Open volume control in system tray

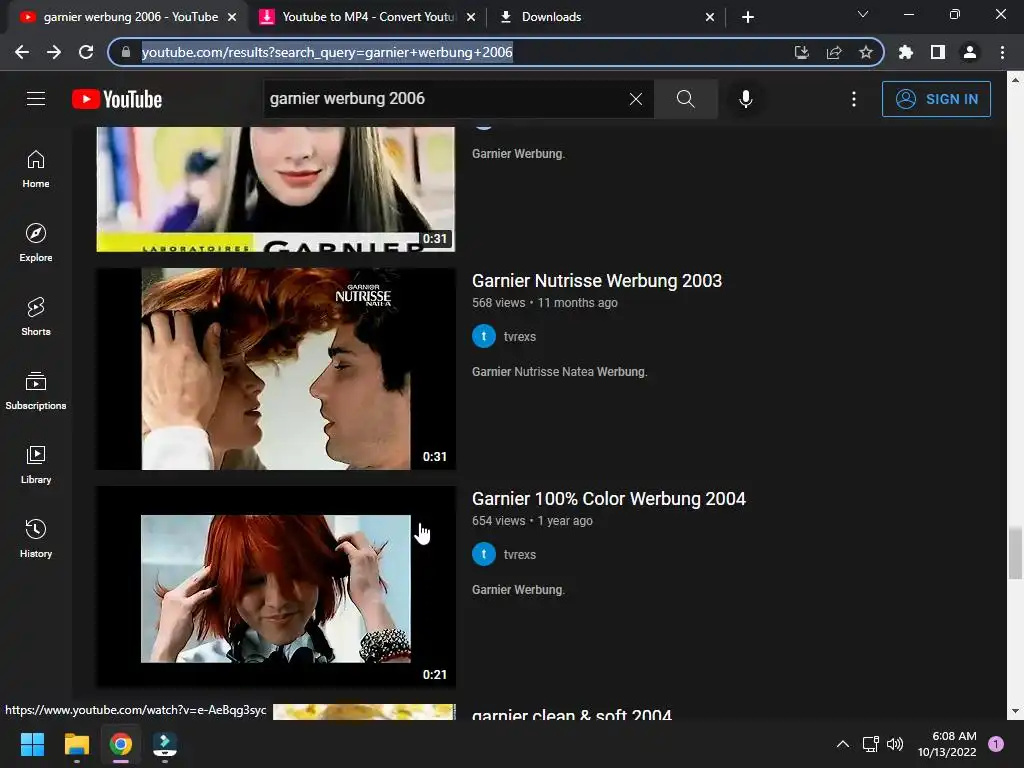pyautogui.click(x=895, y=744)
